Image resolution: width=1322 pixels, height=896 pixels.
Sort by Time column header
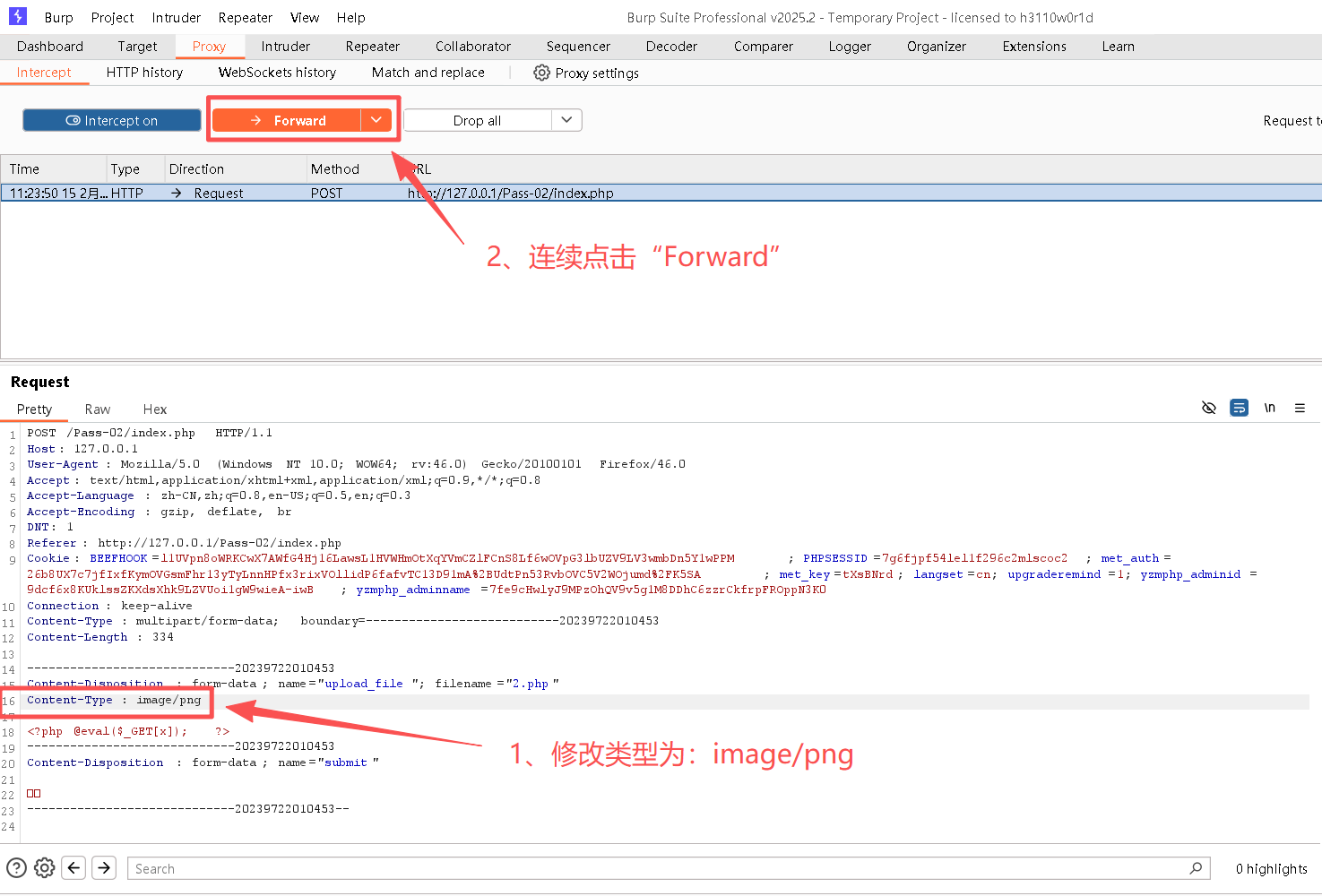[54, 168]
